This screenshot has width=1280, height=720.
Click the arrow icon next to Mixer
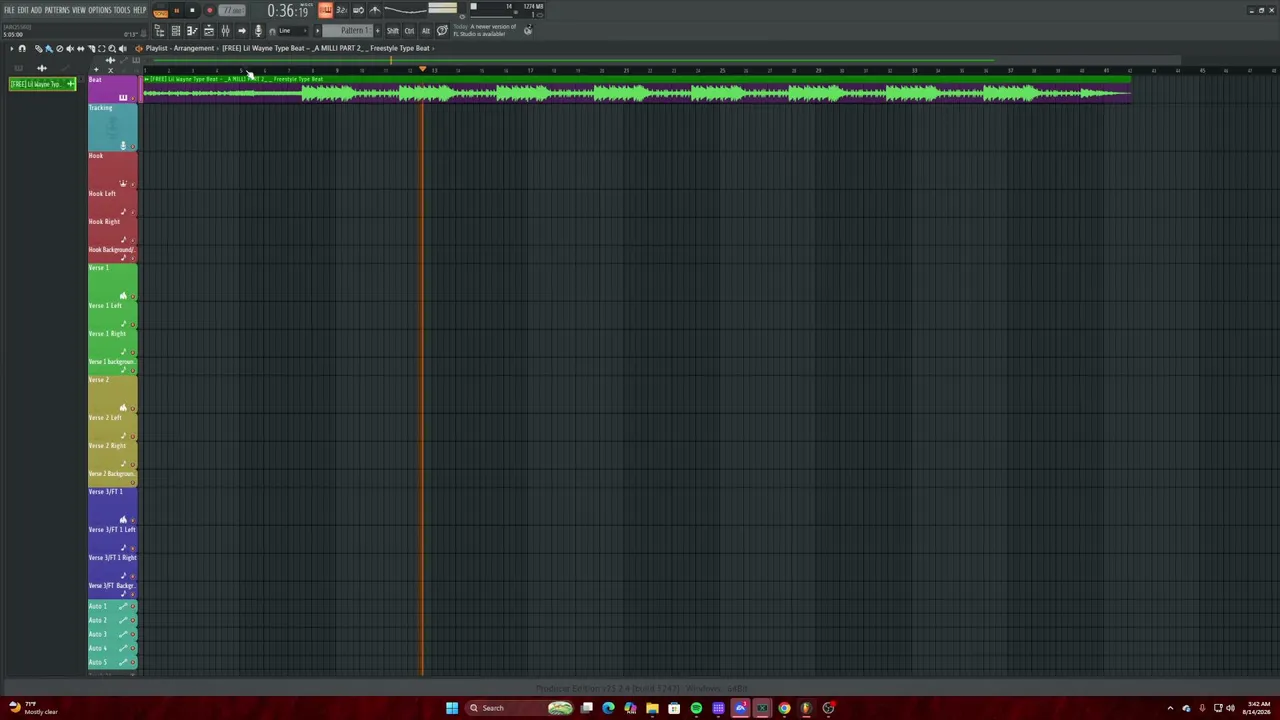click(x=242, y=31)
